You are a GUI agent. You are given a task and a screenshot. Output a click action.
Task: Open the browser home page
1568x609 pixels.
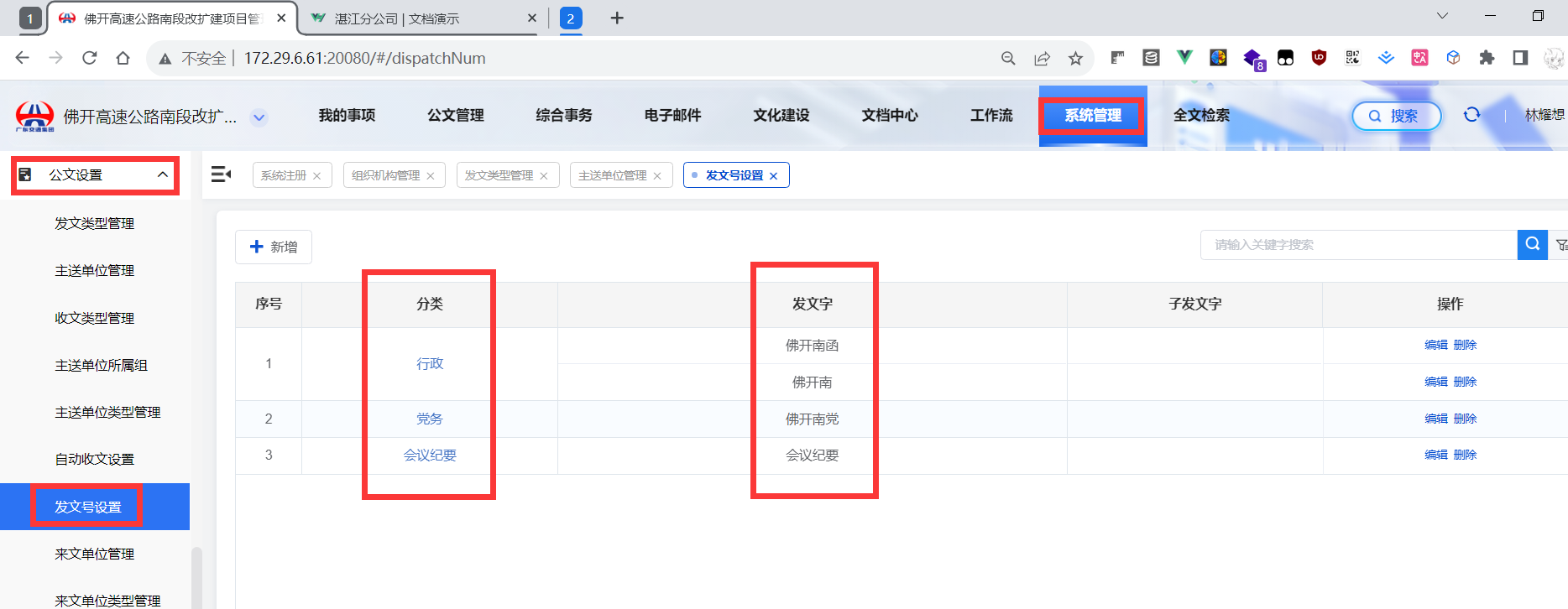click(123, 58)
